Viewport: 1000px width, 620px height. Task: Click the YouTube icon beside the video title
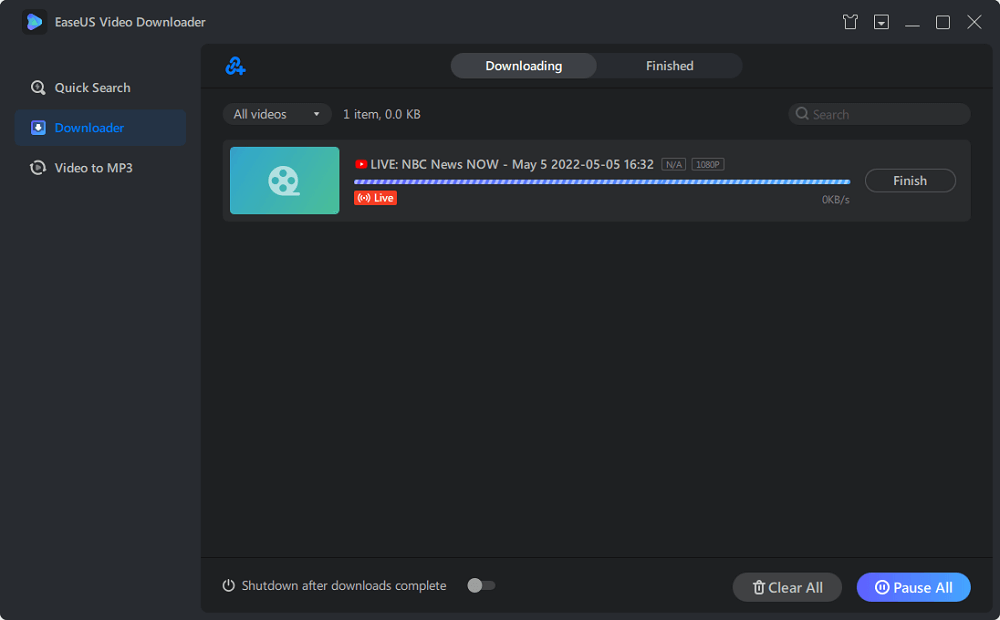[361, 164]
